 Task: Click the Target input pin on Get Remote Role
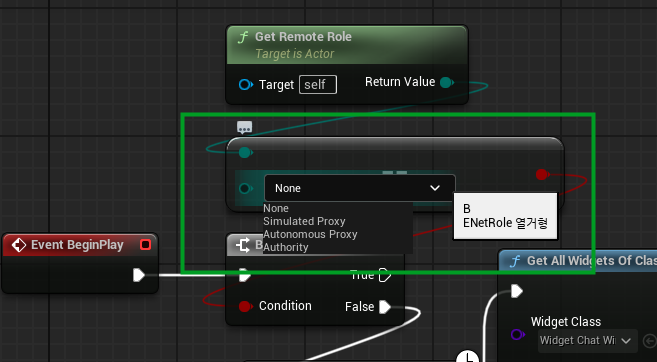pyautogui.click(x=245, y=85)
